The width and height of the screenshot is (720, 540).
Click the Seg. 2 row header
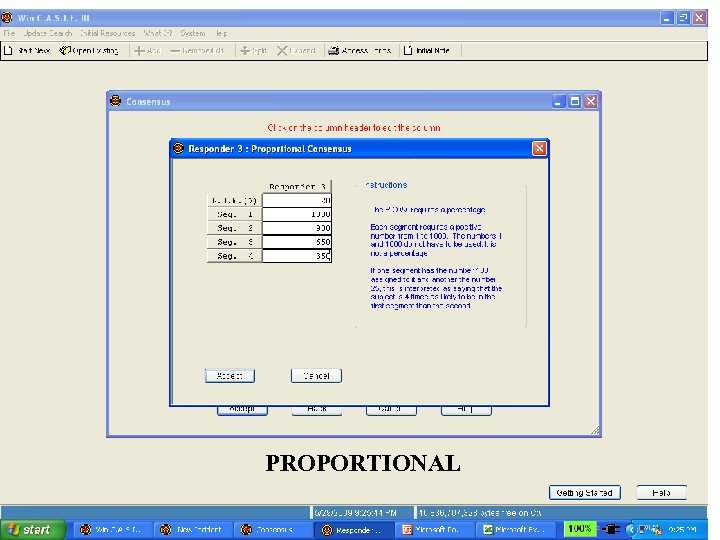click(x=235, y=228)
